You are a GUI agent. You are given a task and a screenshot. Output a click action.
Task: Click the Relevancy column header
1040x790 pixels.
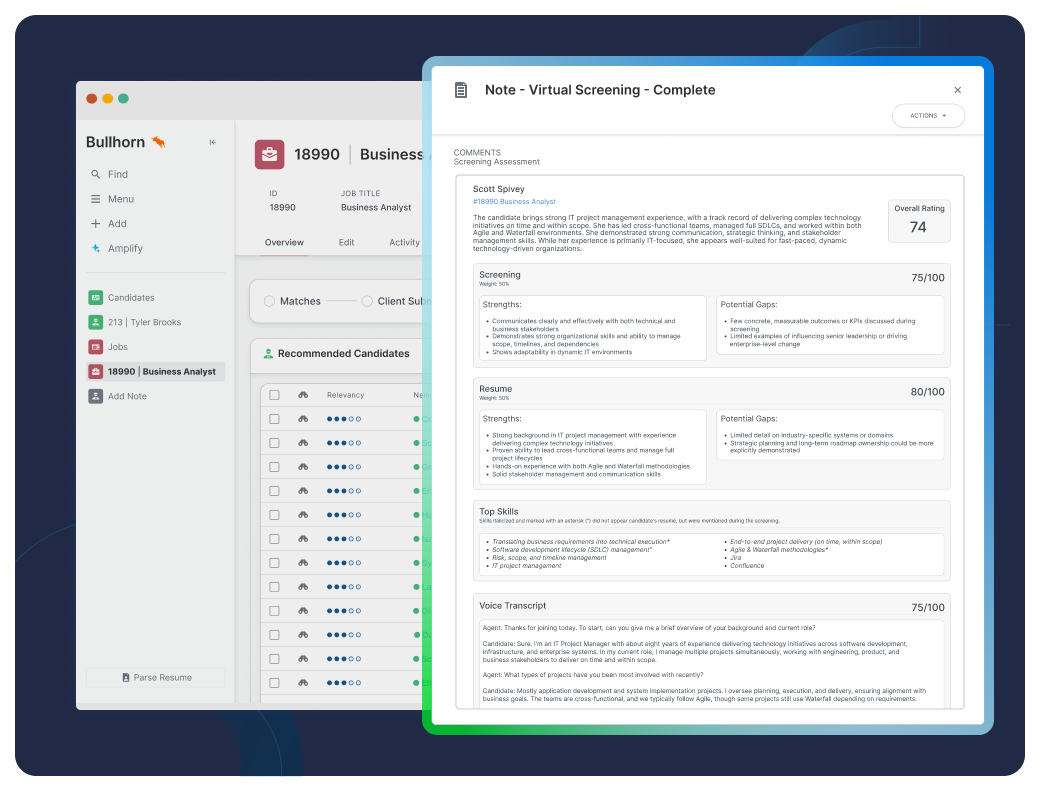point(346,395)
